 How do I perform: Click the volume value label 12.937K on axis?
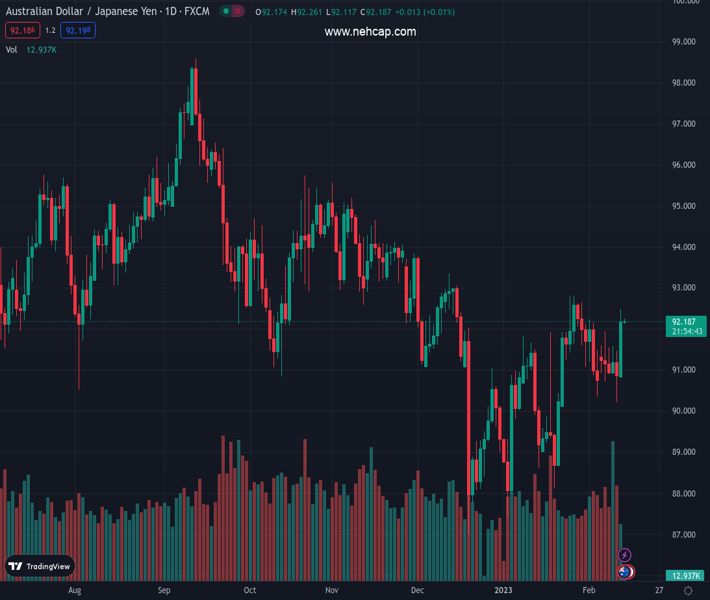684,576
